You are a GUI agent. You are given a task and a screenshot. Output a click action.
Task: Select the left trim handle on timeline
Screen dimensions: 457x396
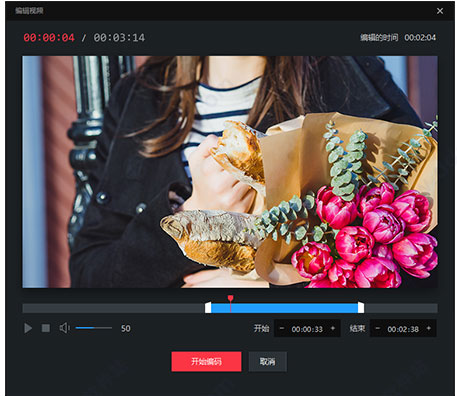pos(208,308)
